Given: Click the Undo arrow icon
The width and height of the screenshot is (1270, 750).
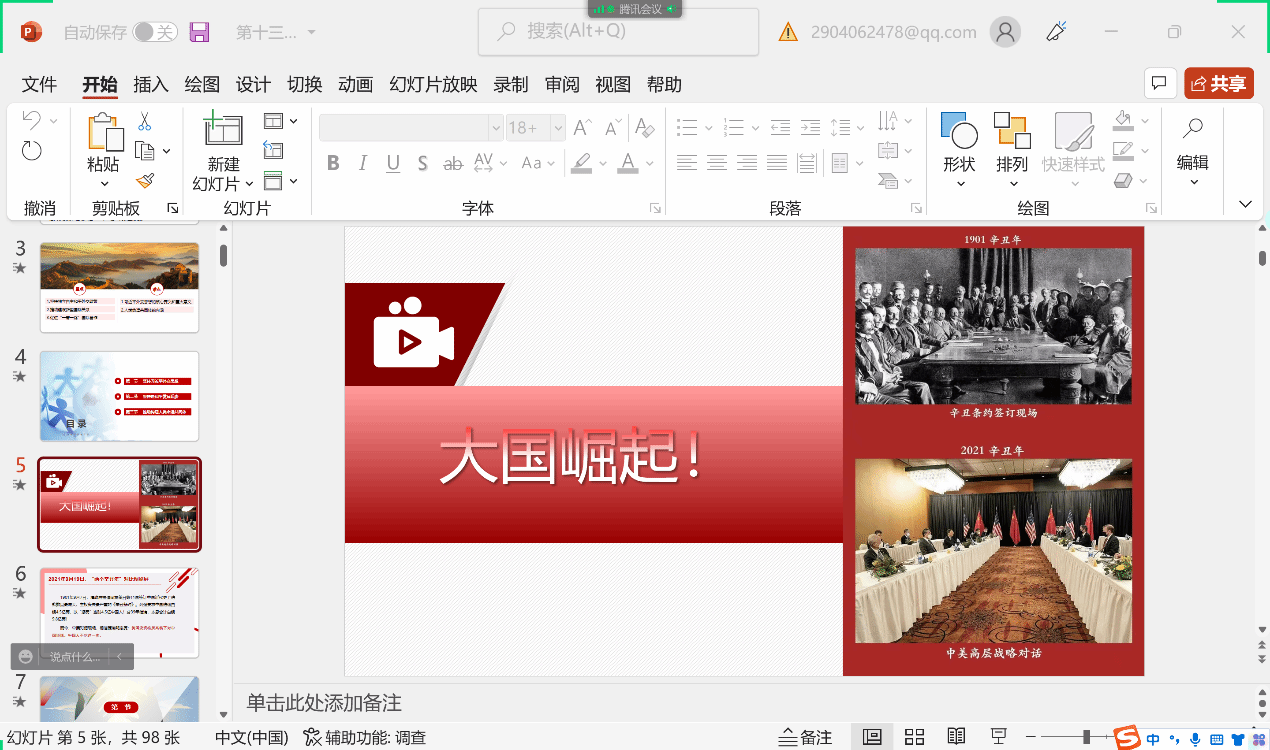Looking at the screenshot, I should click(31, 120).
